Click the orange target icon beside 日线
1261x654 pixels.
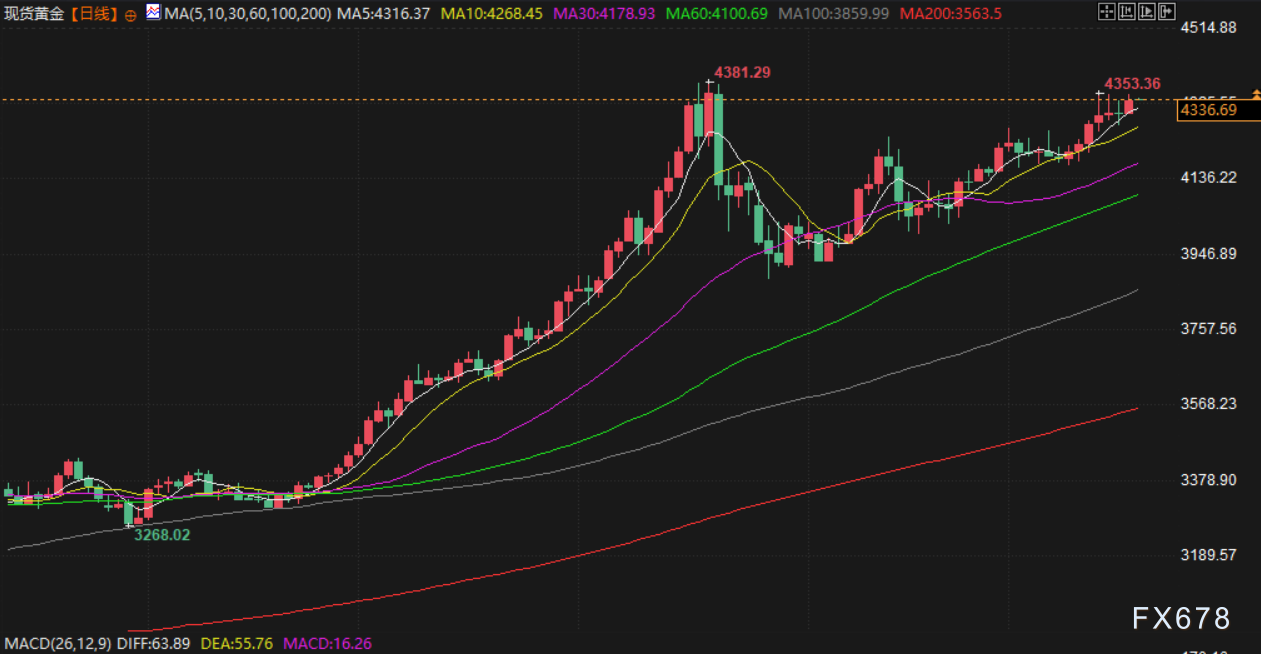pos(130,15)
